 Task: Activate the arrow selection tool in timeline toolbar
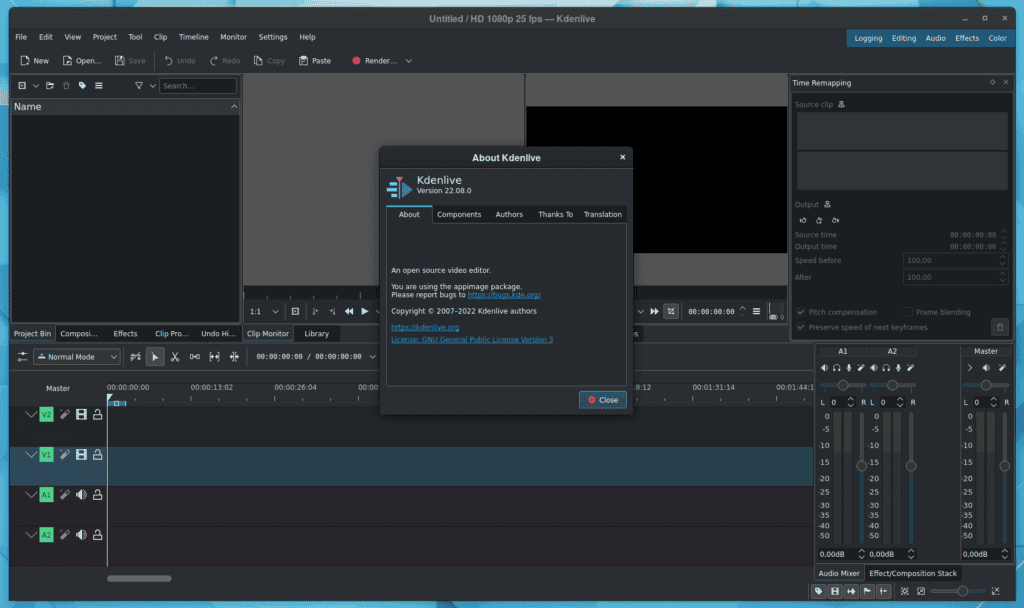(x=155, y=357)
